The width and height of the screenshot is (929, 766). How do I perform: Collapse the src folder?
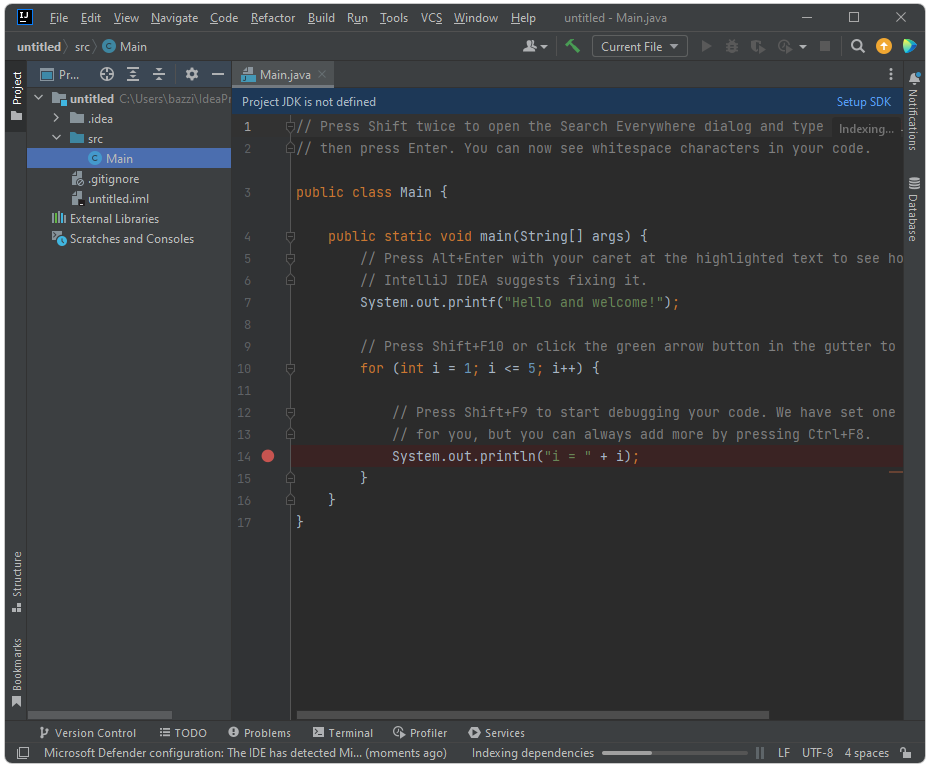(56, 138)
